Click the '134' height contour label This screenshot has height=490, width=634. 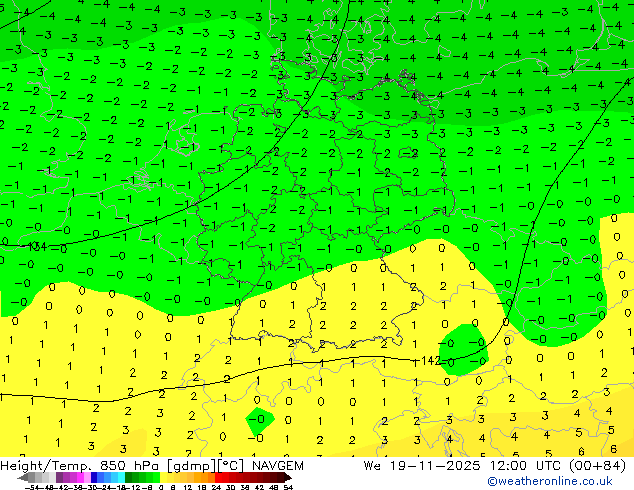pos(37,246)
